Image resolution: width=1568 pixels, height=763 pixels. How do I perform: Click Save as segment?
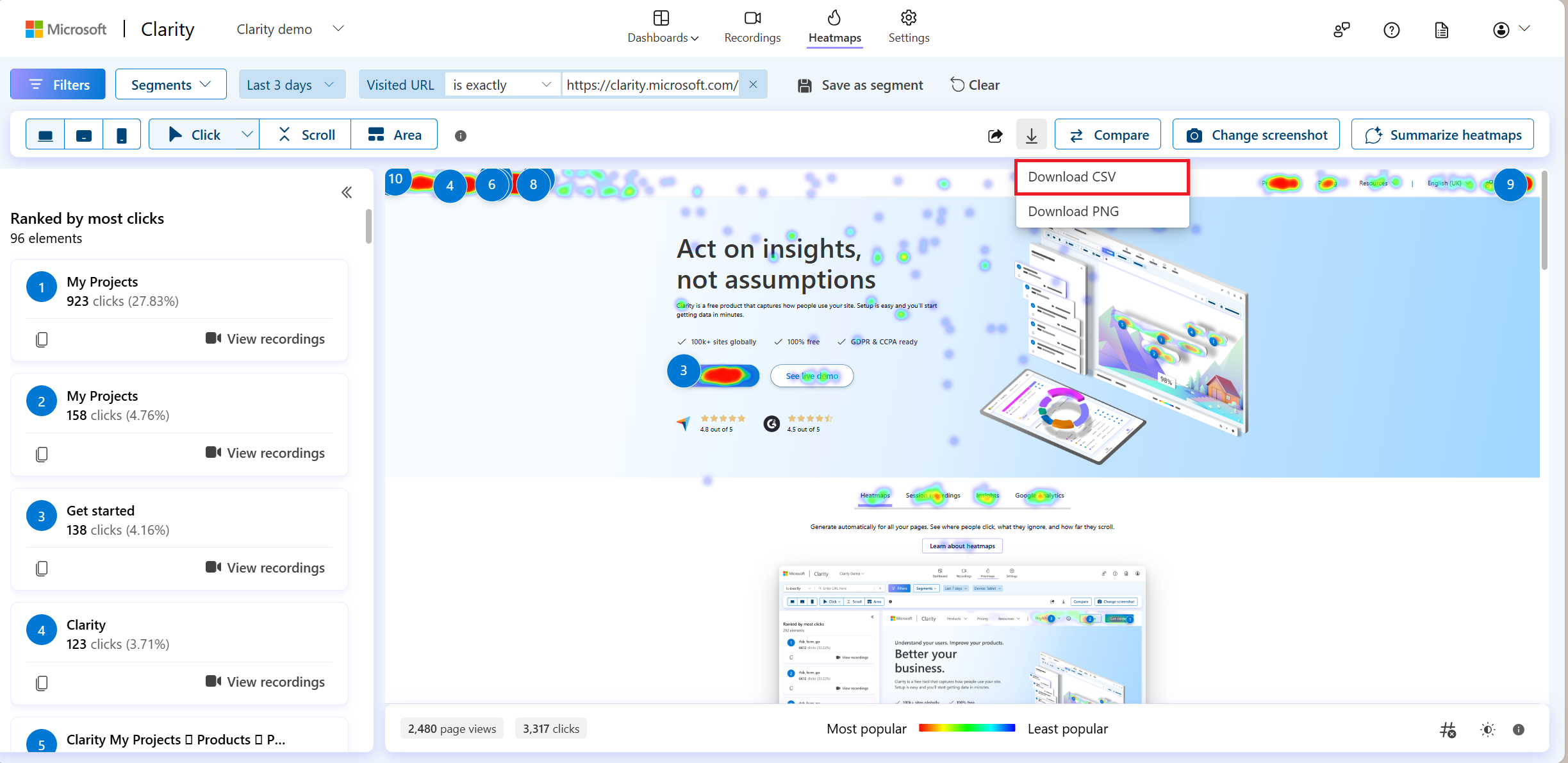tap(860, 85)
